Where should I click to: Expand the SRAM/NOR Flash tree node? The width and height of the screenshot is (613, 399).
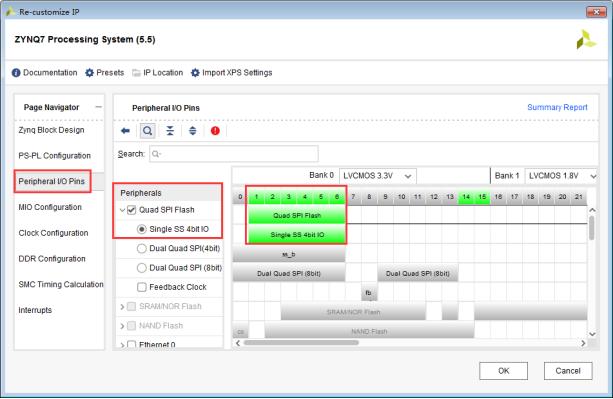(122, 307)
